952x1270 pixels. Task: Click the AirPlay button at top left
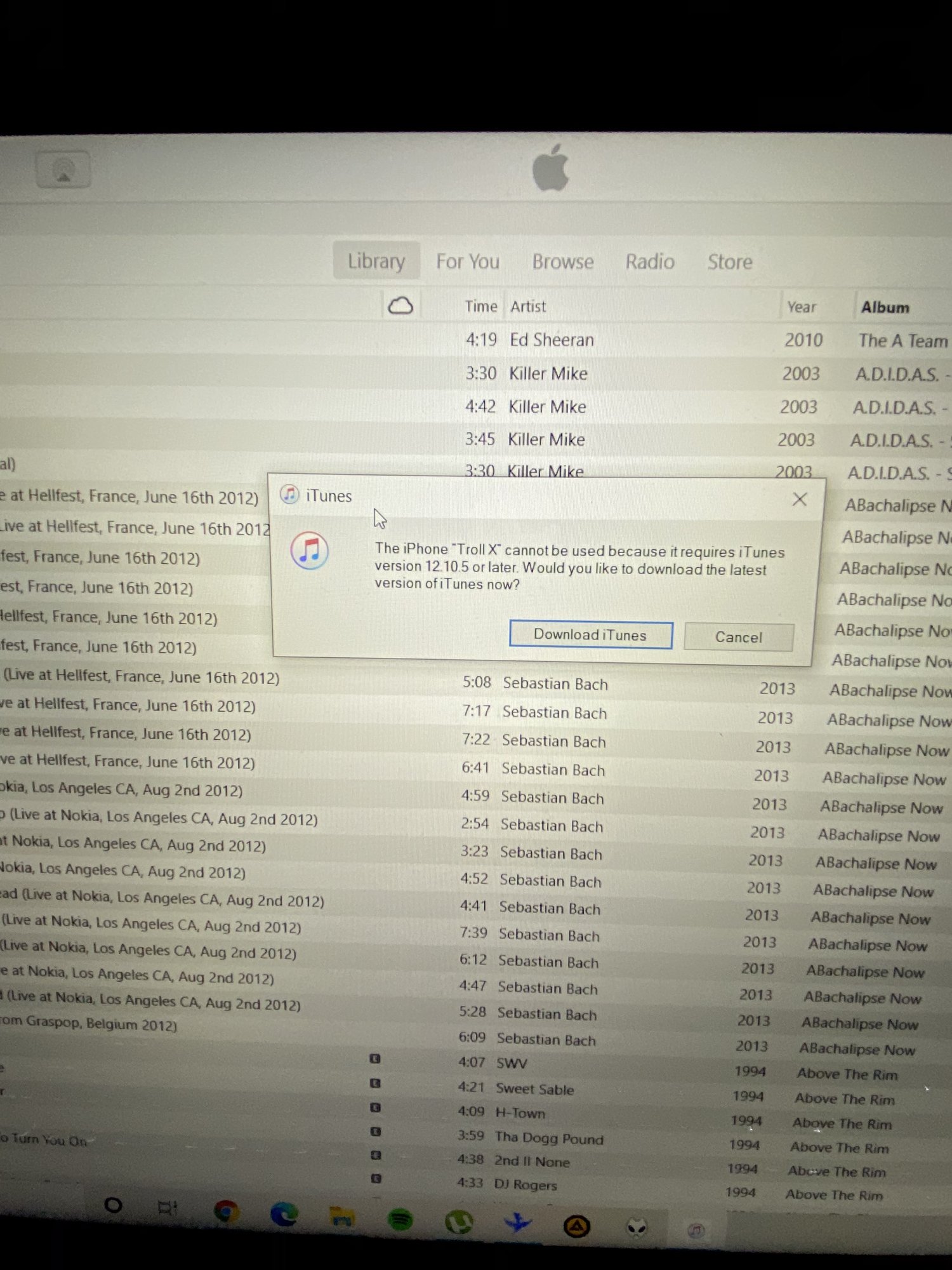pyautogui.click(x=63, y=170)
